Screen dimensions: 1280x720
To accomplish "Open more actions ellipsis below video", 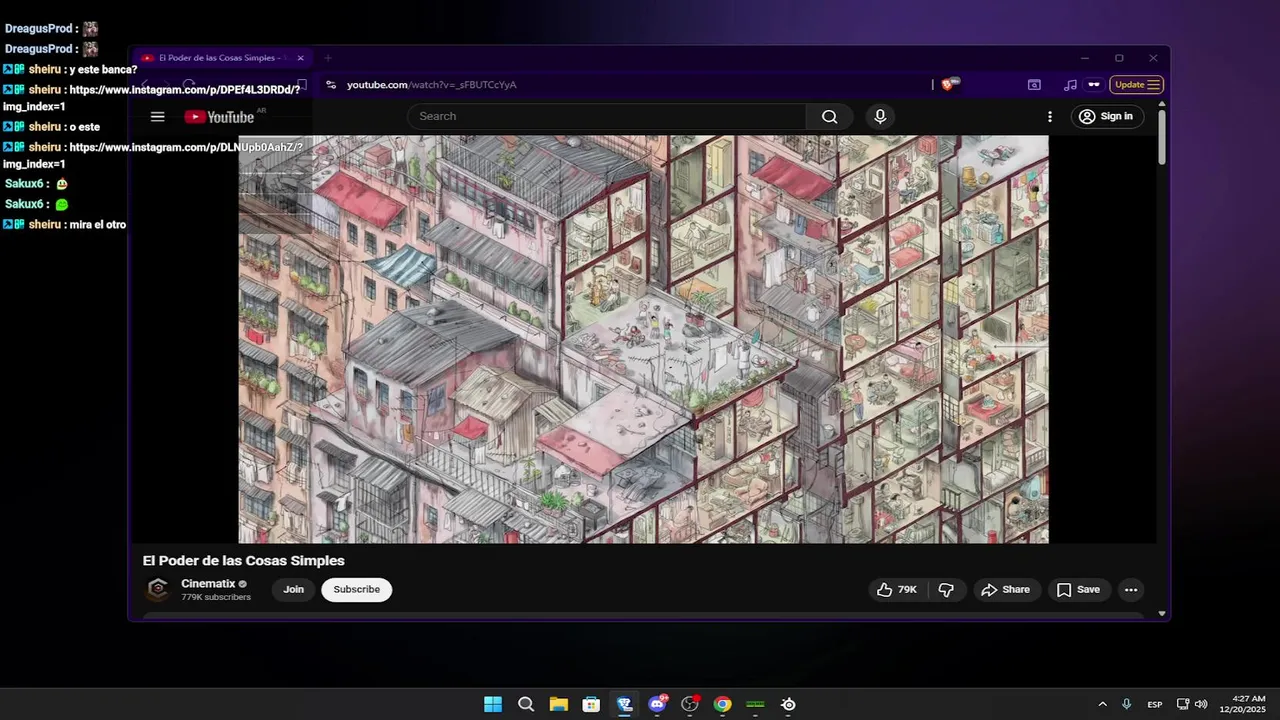I will point(1131,590).
